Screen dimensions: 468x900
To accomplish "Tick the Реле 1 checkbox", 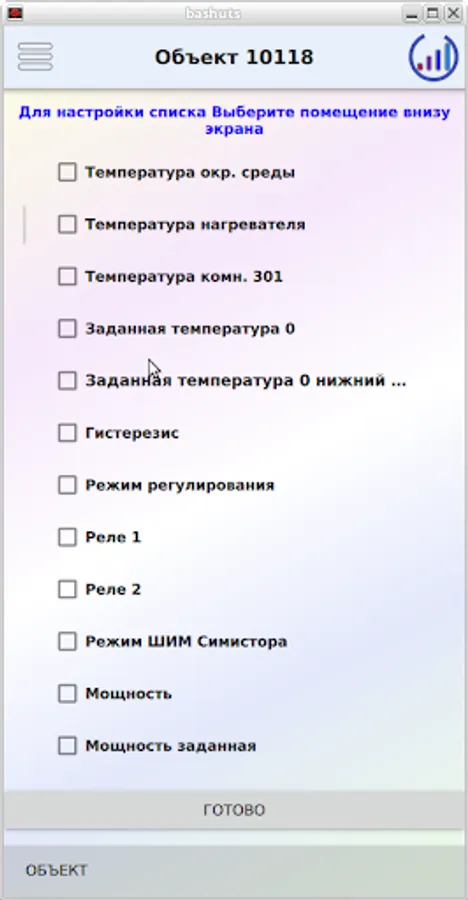I will 67,537.
